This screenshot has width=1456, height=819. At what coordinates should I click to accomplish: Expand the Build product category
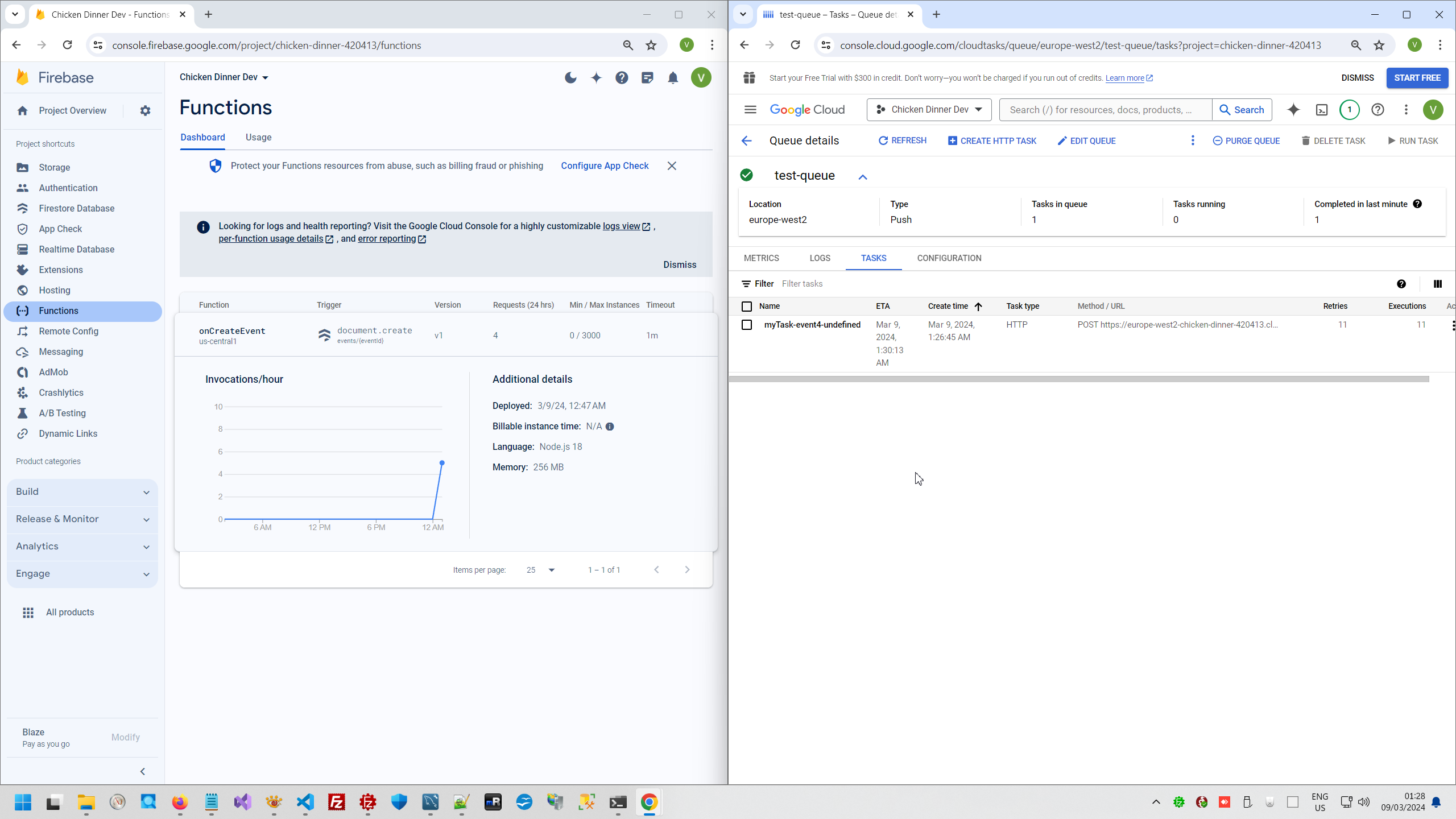tap(82, 492)
